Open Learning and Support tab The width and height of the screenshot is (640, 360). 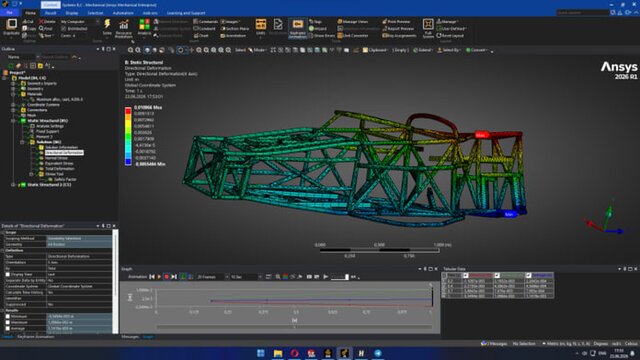click(186, 13)
